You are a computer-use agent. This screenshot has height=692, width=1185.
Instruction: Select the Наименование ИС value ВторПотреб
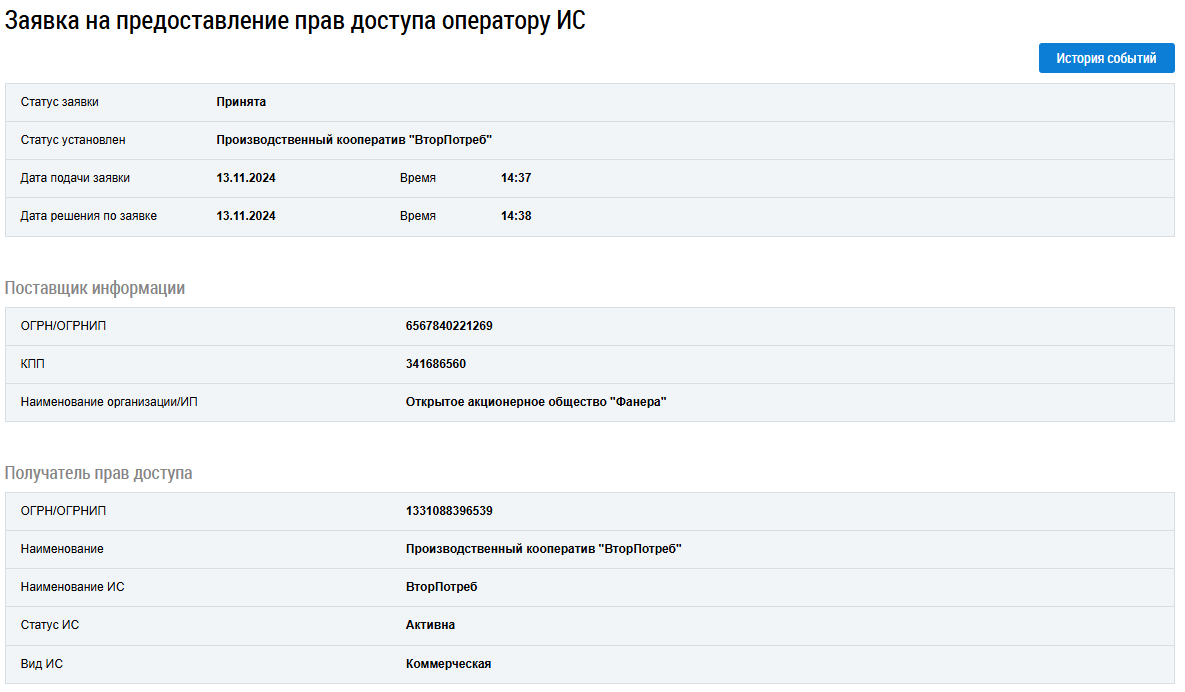point(442,587)
